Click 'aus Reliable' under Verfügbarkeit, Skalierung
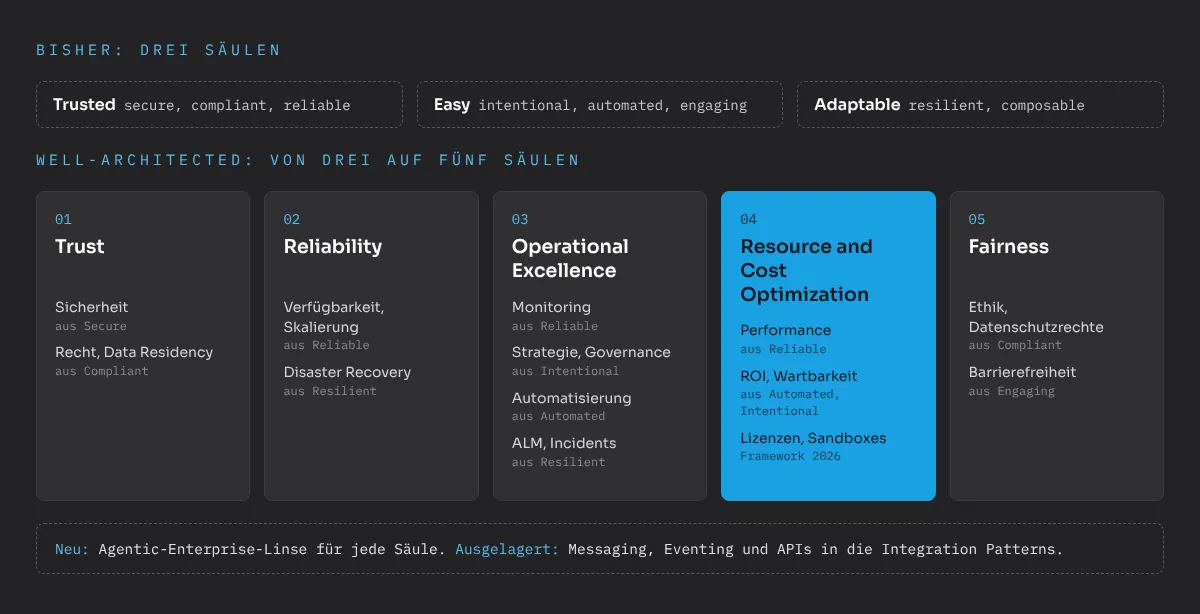 (x=327, y=345)
